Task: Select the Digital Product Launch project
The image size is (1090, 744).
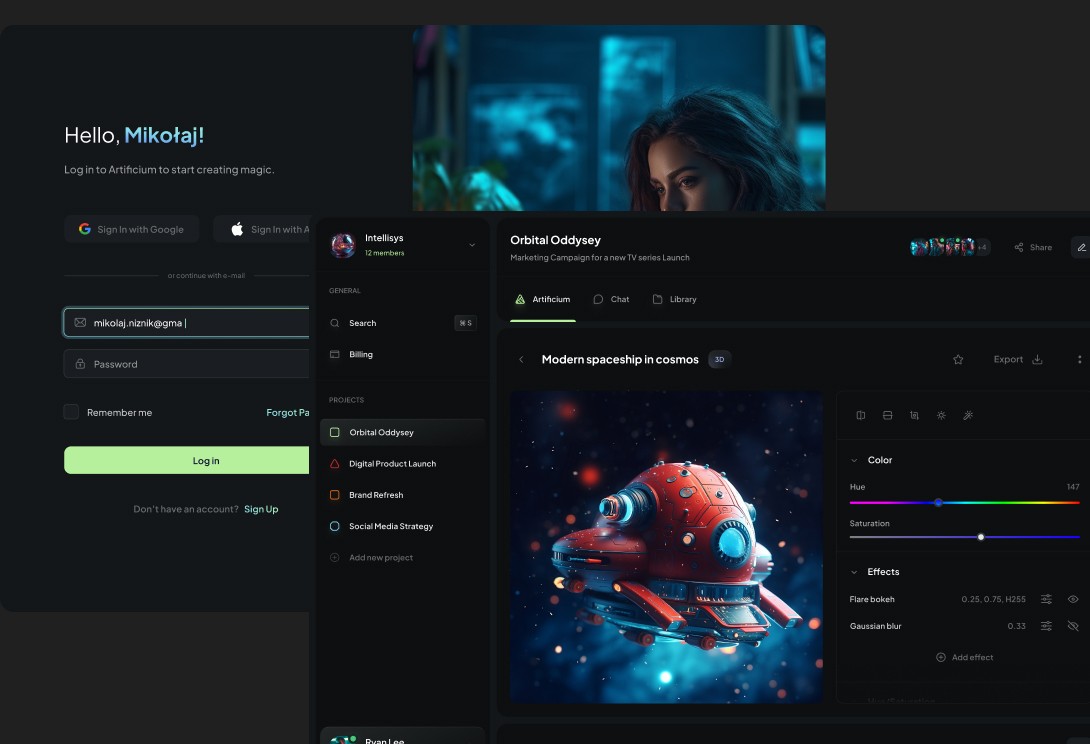Action: (x=402, y=463)
